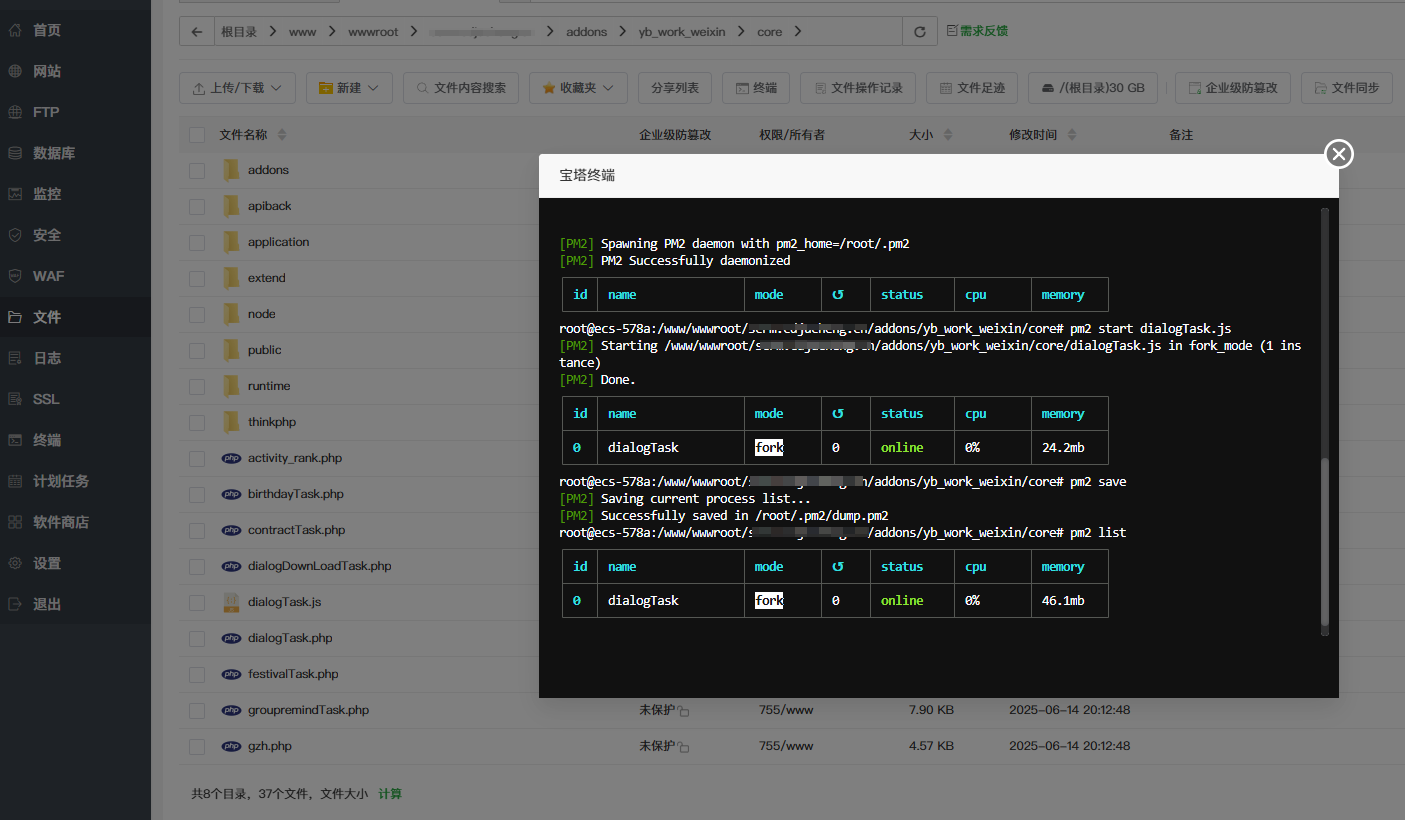
Task: Open 数据库 in the left sidebar
Action: (53, 153)
